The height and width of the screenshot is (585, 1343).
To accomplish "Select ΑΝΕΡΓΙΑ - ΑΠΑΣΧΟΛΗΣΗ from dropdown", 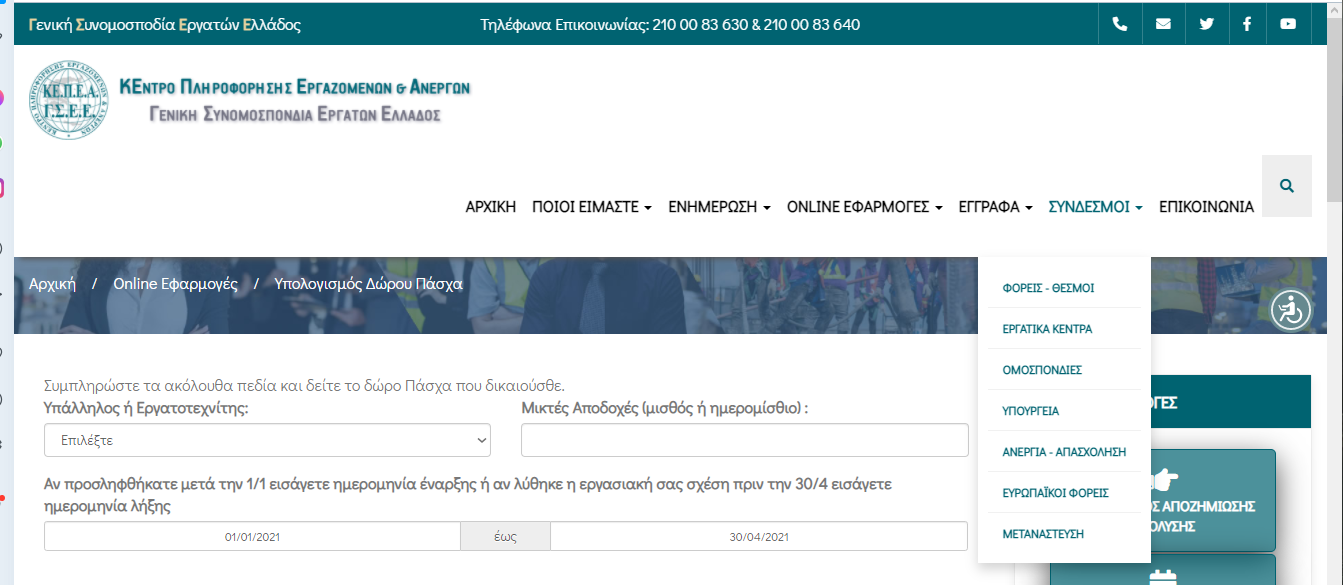I will (1064, 452).
